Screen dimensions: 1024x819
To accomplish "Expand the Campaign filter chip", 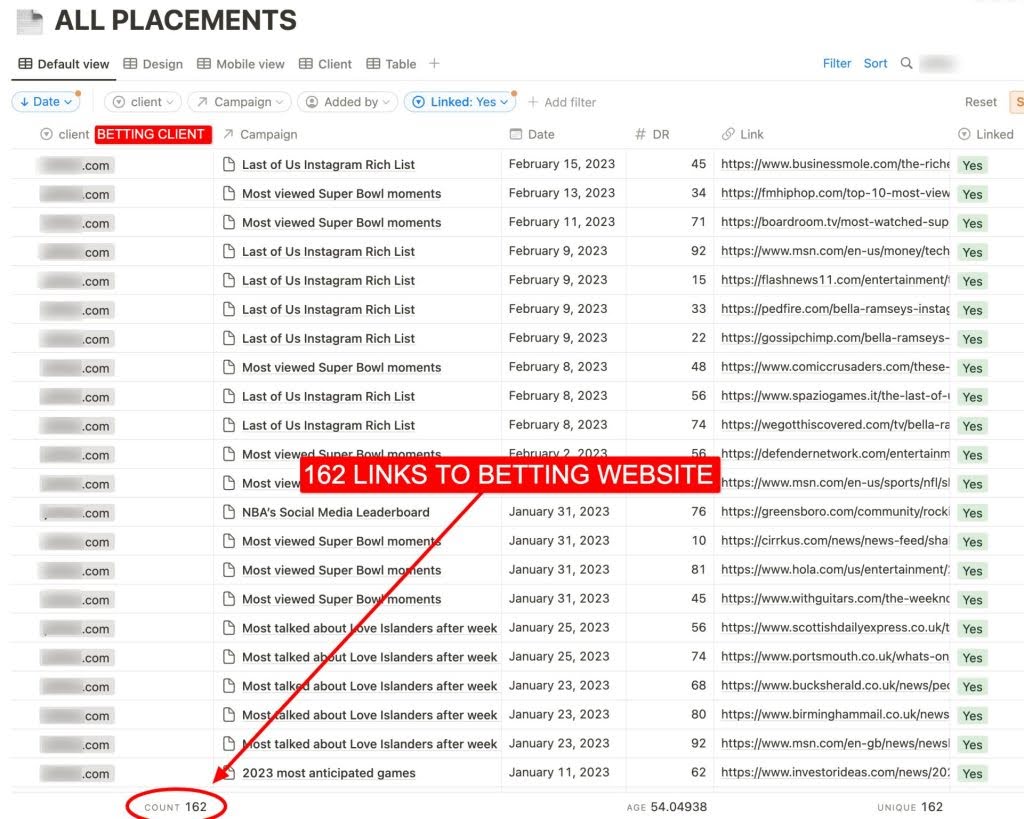I will coord(240,102).
